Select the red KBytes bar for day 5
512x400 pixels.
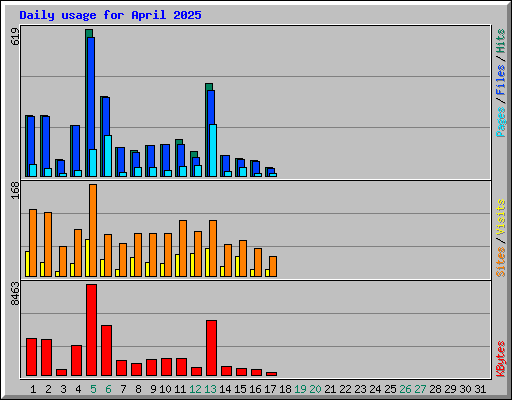coord(91,330)
